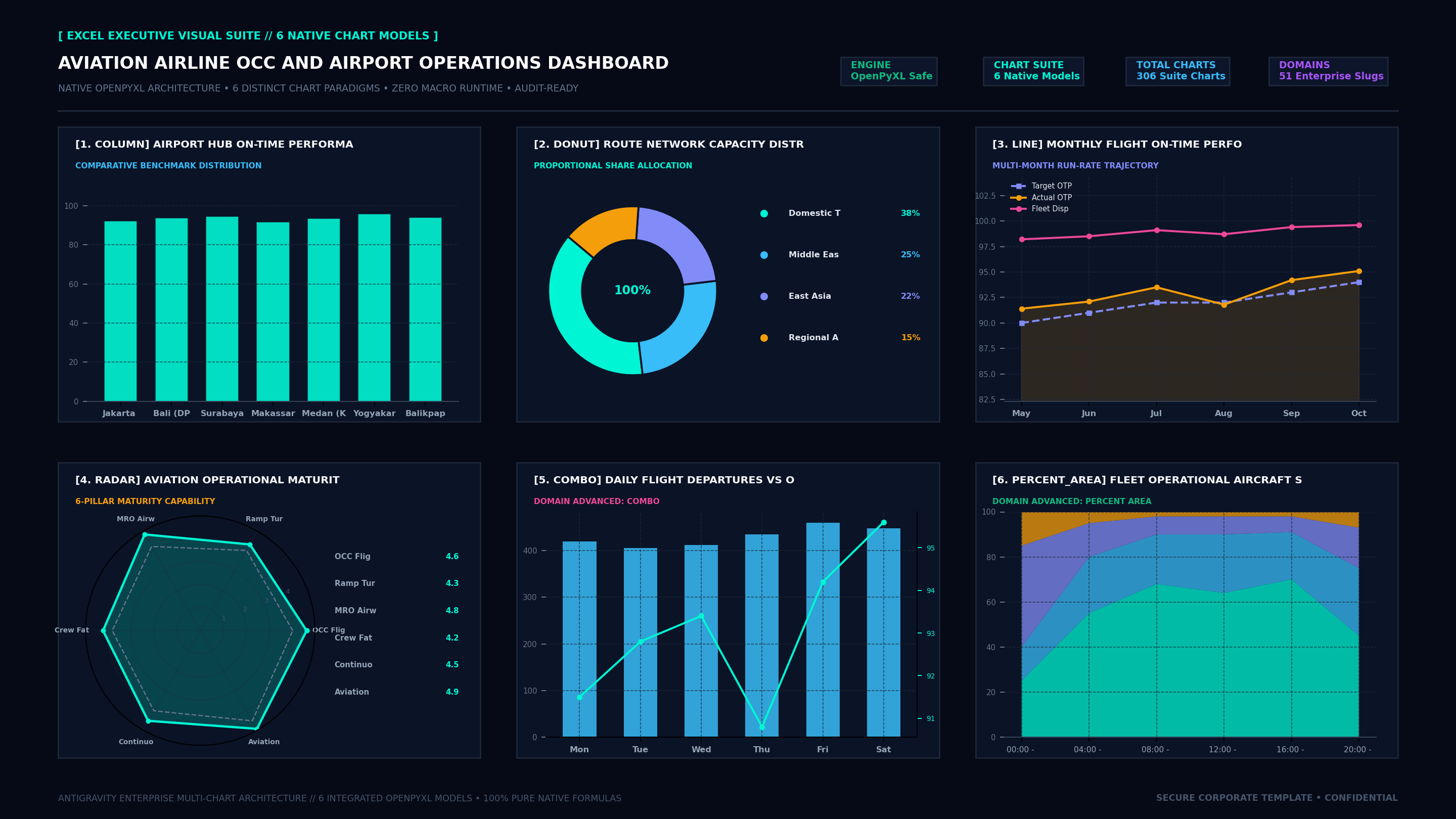This screenshot has height=819, width=1456.
Task: Select the East Asia purple legend dot
Action: tap(764, 296)
